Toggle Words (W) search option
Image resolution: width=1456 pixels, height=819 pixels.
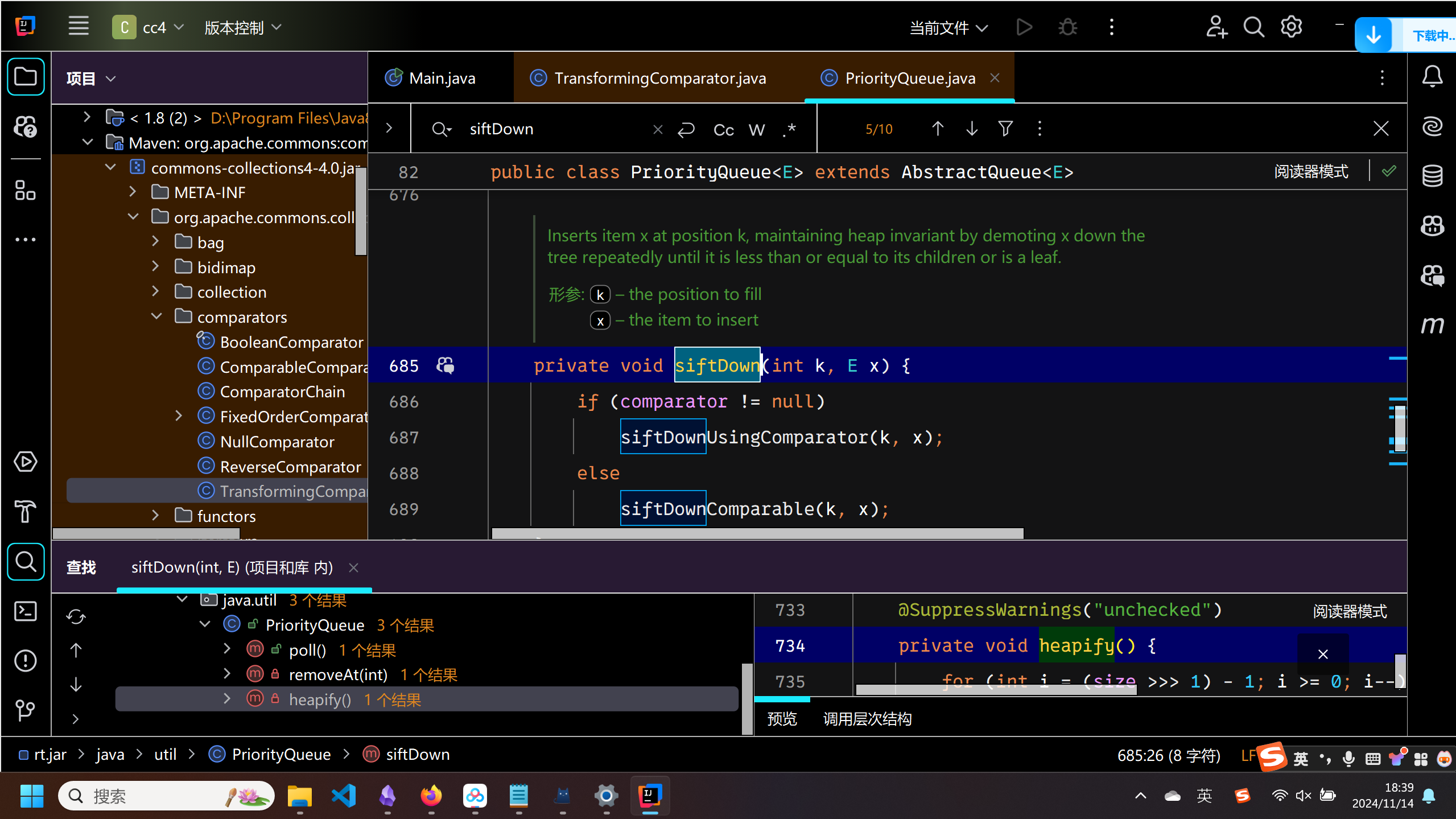point(757,130)
